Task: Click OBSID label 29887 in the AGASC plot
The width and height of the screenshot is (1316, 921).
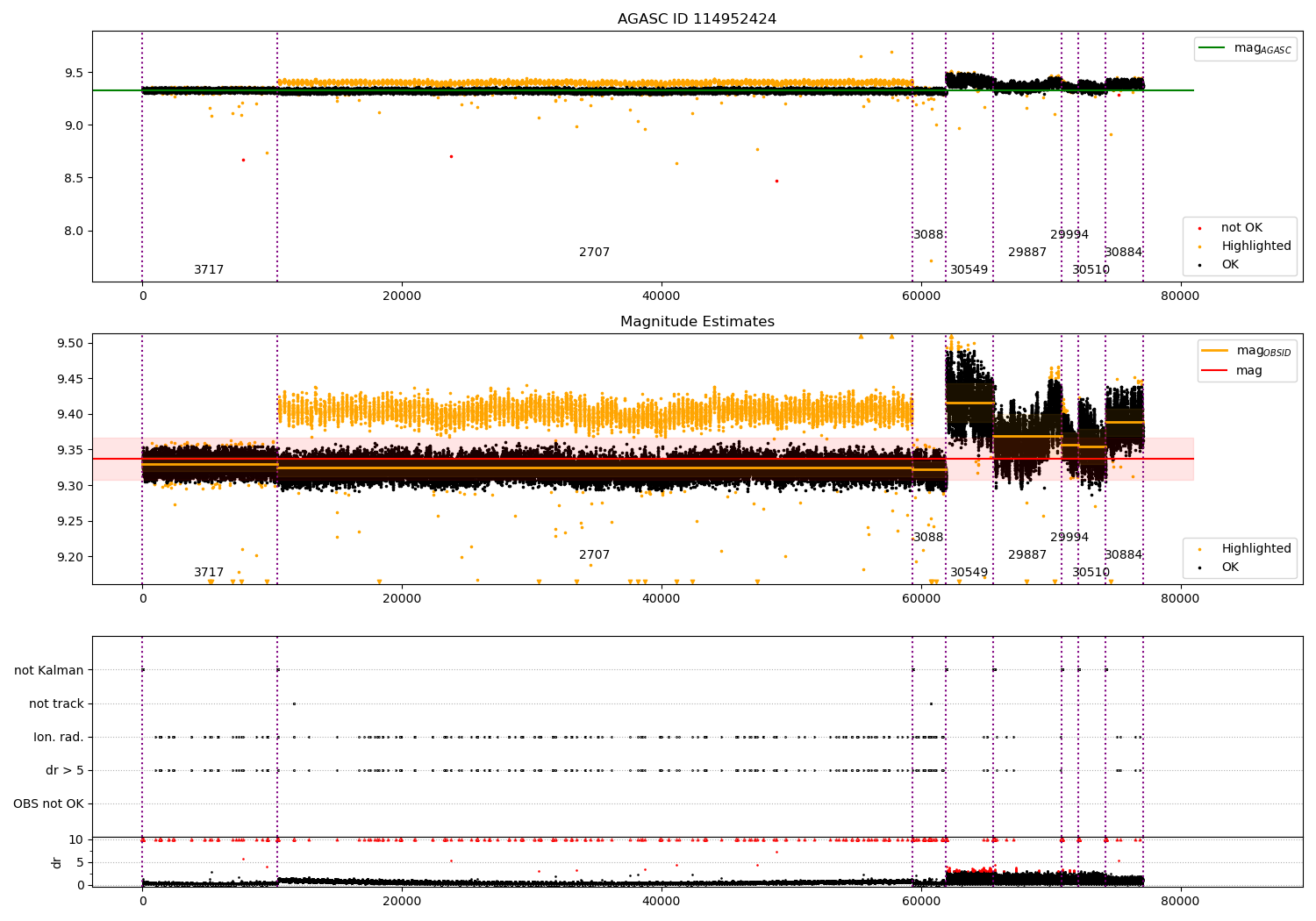Action: tap(1027, 253)
